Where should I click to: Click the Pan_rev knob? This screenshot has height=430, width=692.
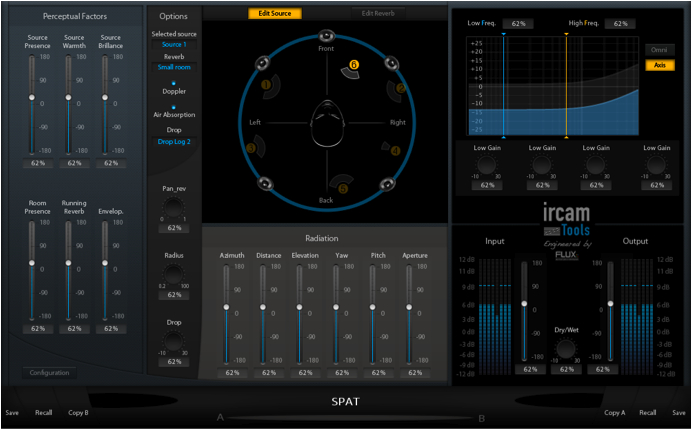173,207
